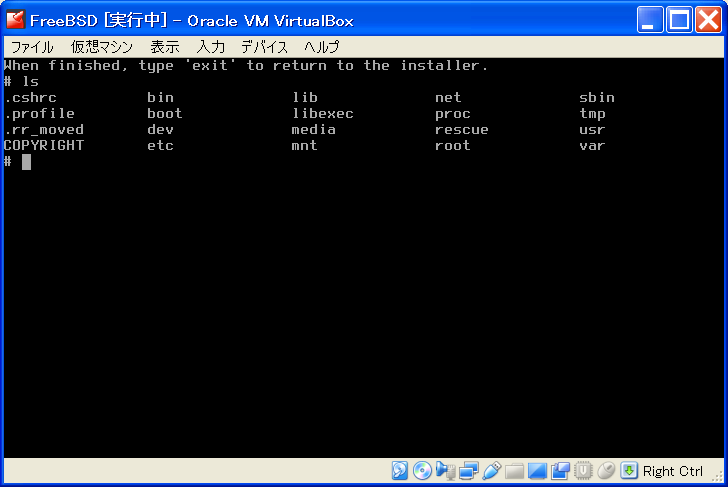Maximize the VirtualBox window

pyautogui.click(x=679, y=19)
